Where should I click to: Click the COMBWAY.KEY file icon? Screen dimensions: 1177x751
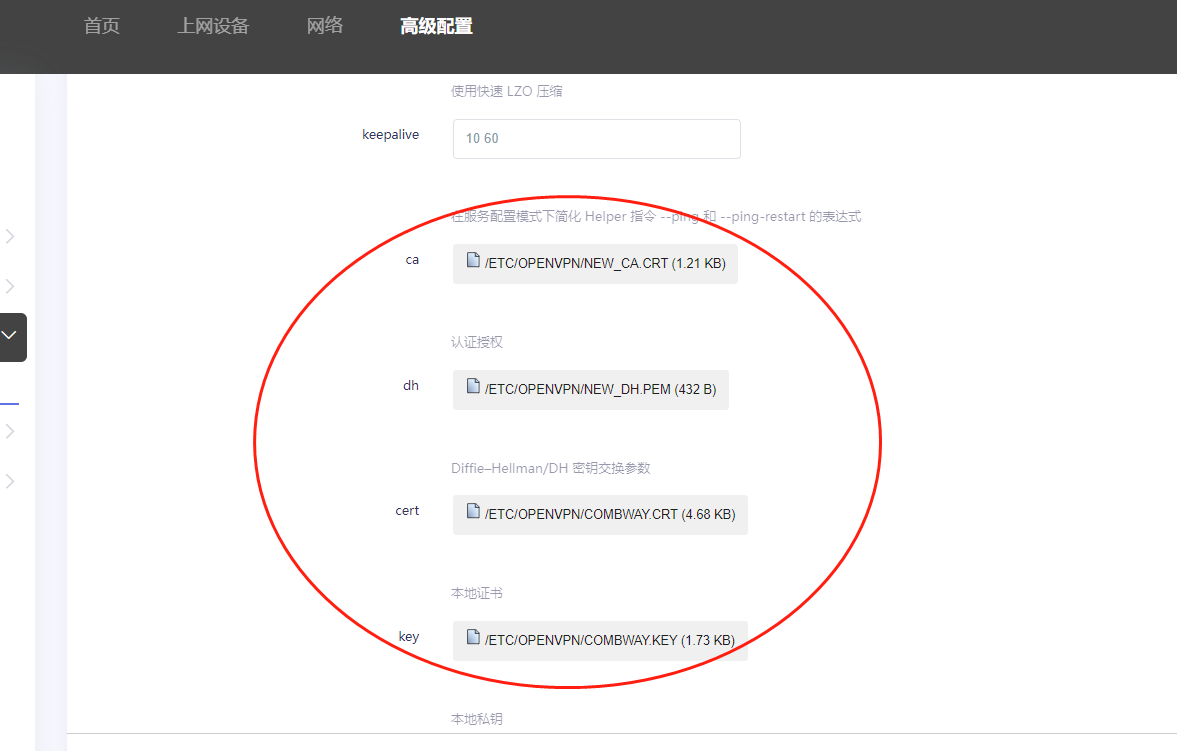pos(474,637)
